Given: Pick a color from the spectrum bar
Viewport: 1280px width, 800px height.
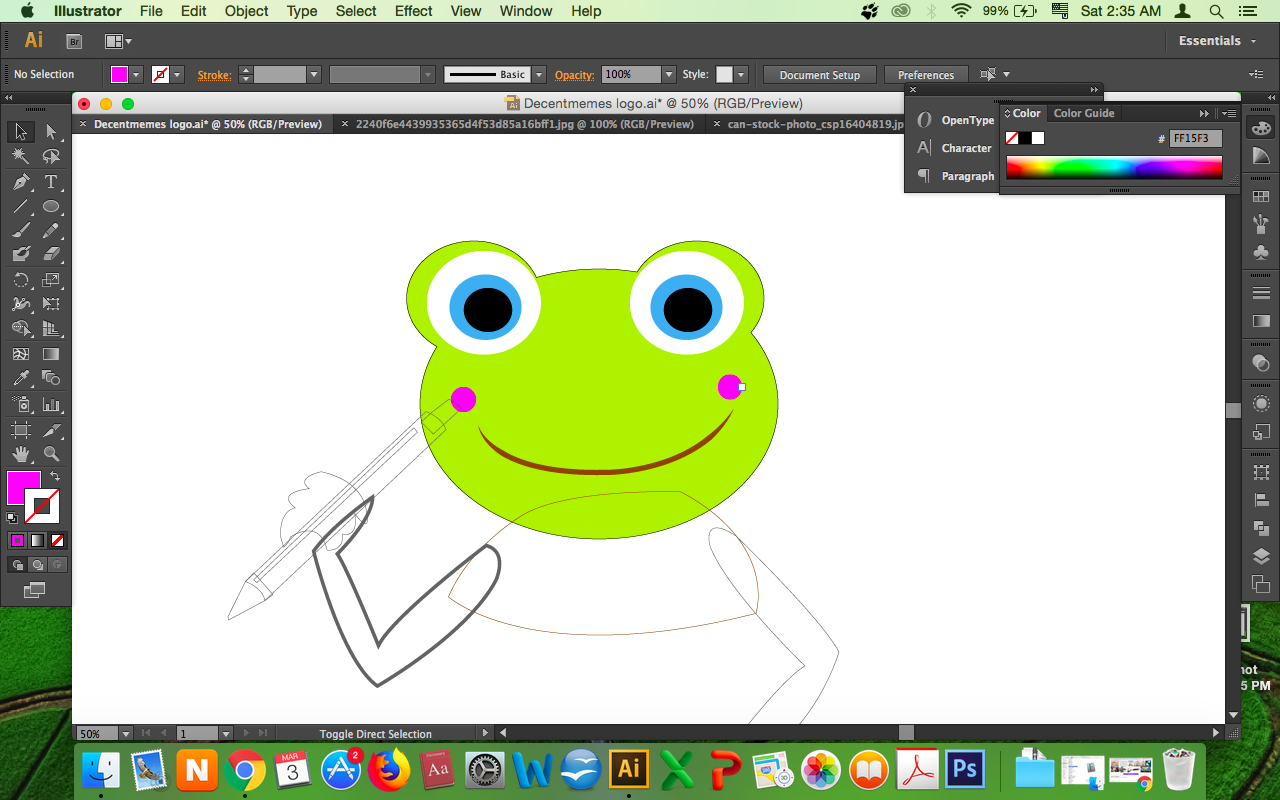Looking at the screenshot, I should [x=1114, y=167].
